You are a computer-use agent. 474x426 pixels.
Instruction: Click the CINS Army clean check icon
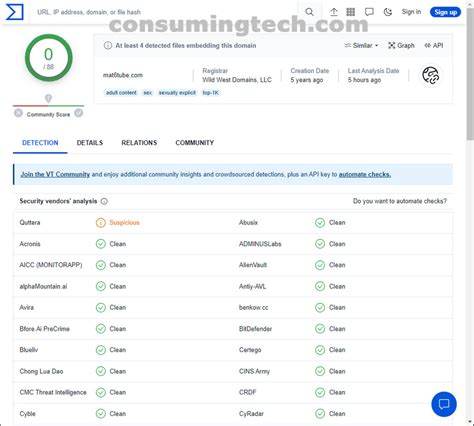click(320, 371)
